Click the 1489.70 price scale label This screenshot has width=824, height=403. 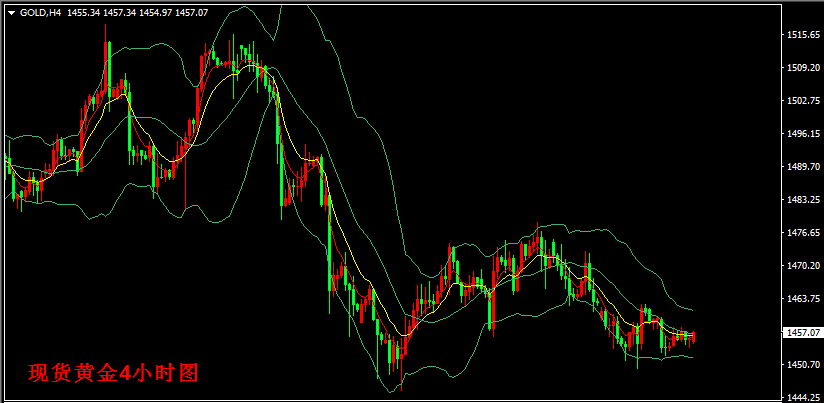[804, 167]
